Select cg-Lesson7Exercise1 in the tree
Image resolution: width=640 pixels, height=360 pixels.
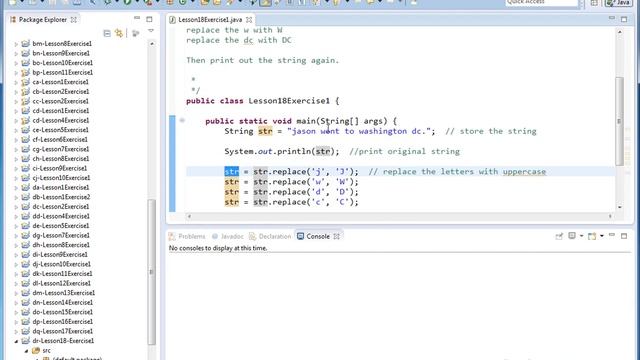(x=60, y=149)
